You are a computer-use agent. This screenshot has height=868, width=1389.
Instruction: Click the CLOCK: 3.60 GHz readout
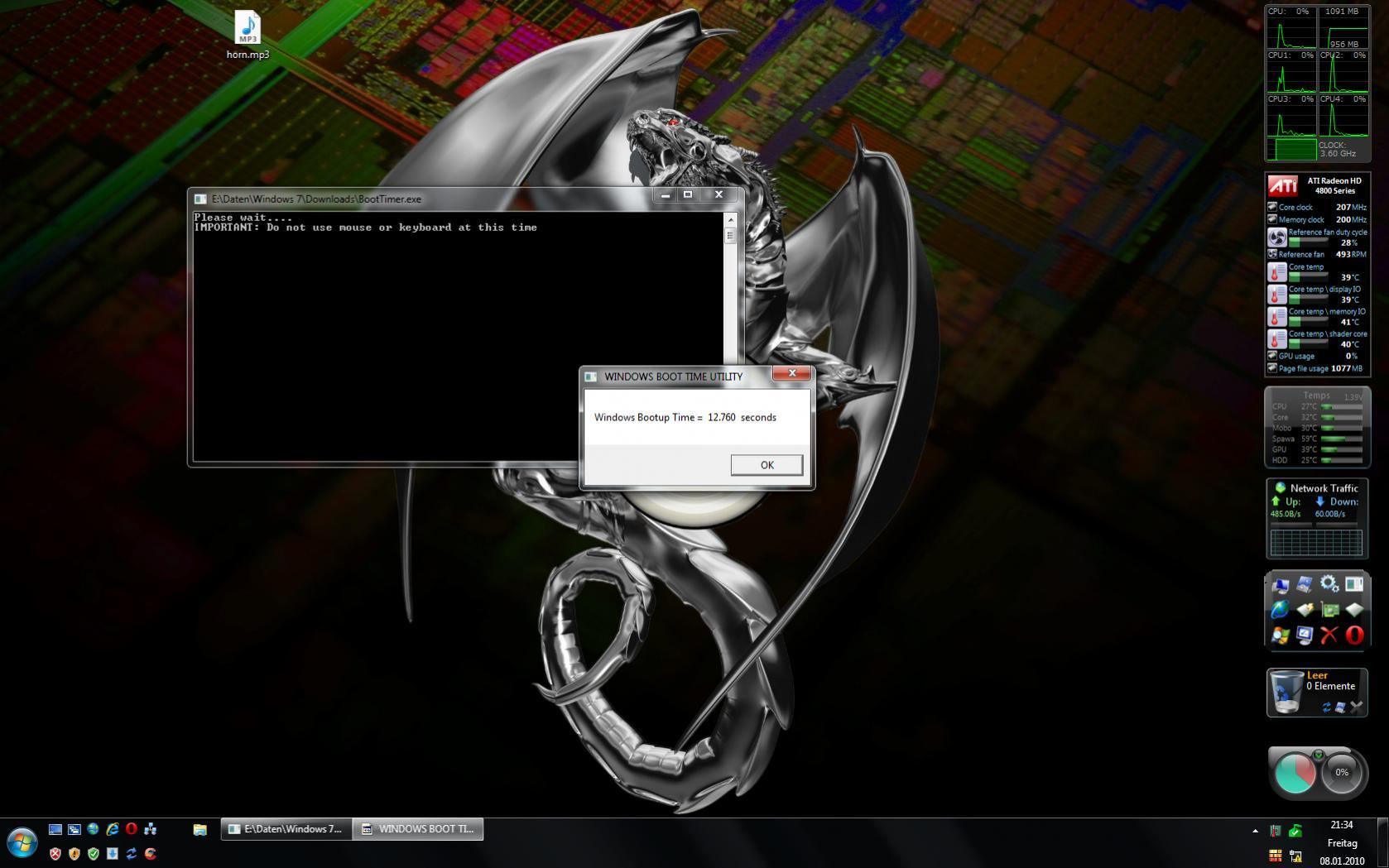click(x=1338, y=149)
